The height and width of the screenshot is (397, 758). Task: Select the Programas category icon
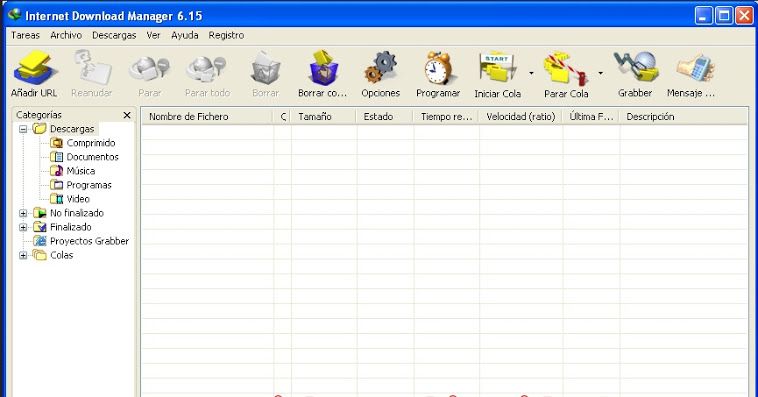(x=57, y=185)
